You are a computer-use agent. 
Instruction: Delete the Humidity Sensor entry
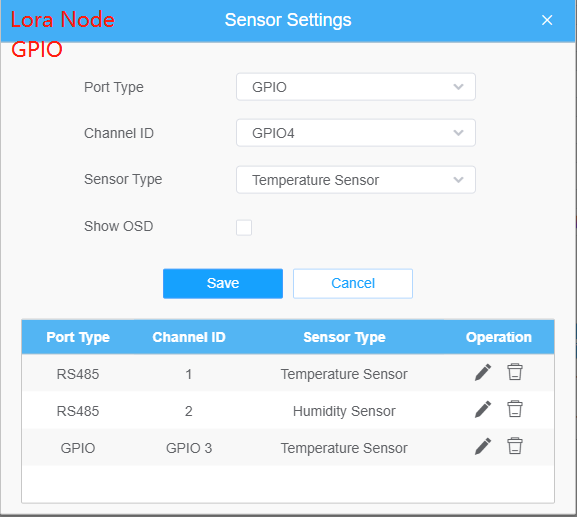click(x=515, y=409)
